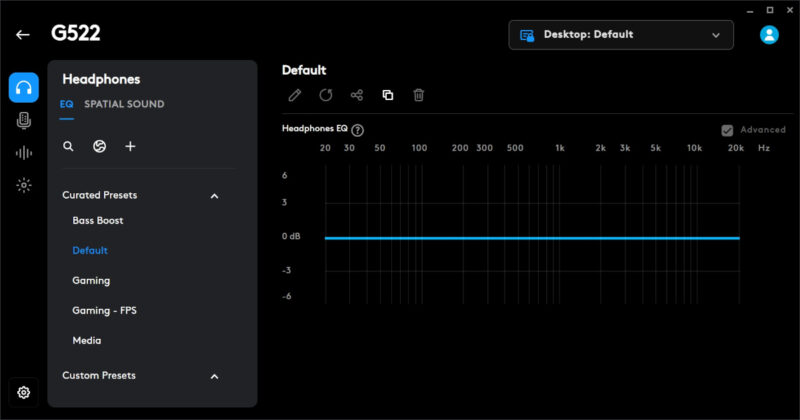Open the Headphones section in sidebar
This screenshot has width=800, height=420.
click(23, 87)
